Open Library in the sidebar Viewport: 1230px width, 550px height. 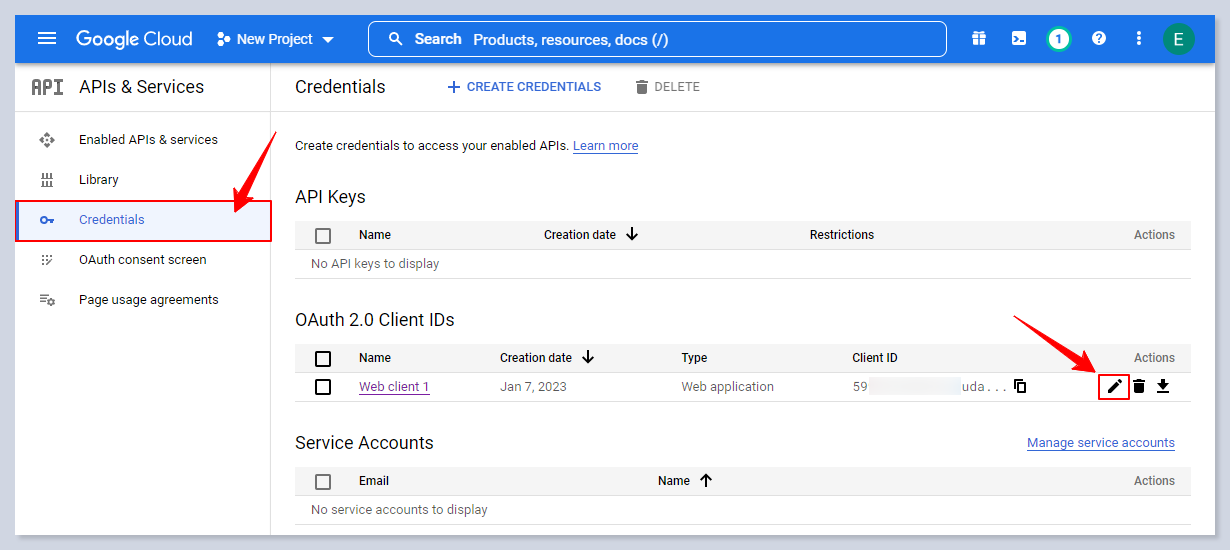(x=99, y=179)
